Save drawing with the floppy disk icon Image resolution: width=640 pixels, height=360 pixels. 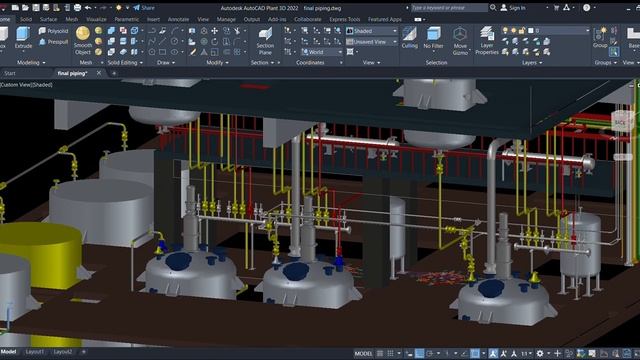[36, 7]
